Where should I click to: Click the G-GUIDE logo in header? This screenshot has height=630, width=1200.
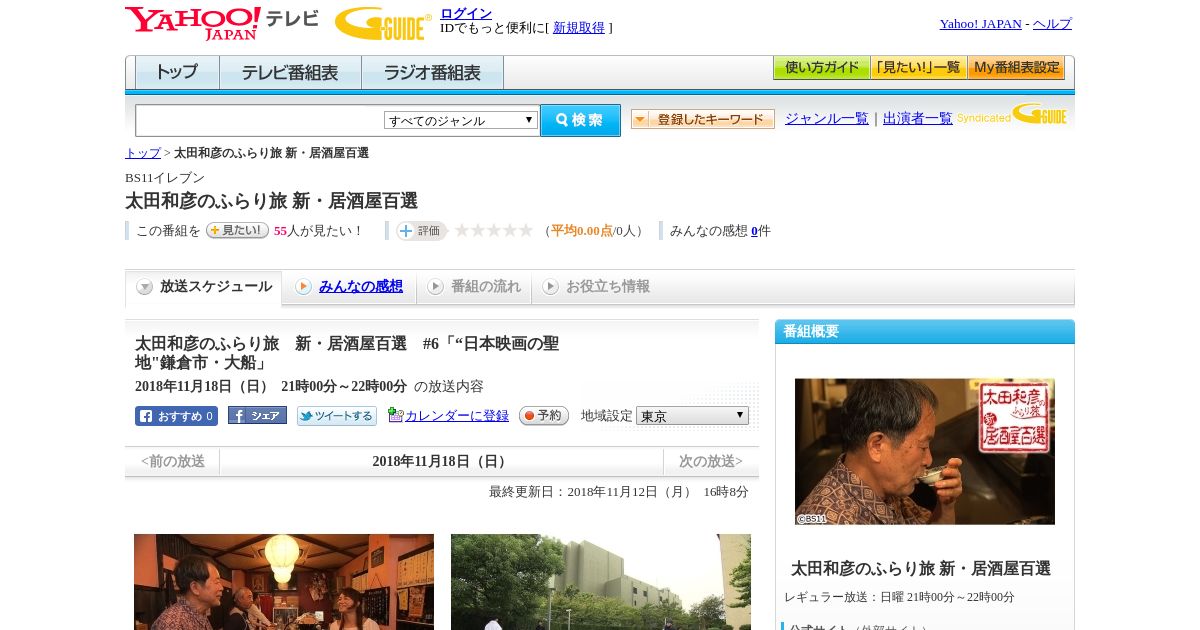(x=383, y=23)
